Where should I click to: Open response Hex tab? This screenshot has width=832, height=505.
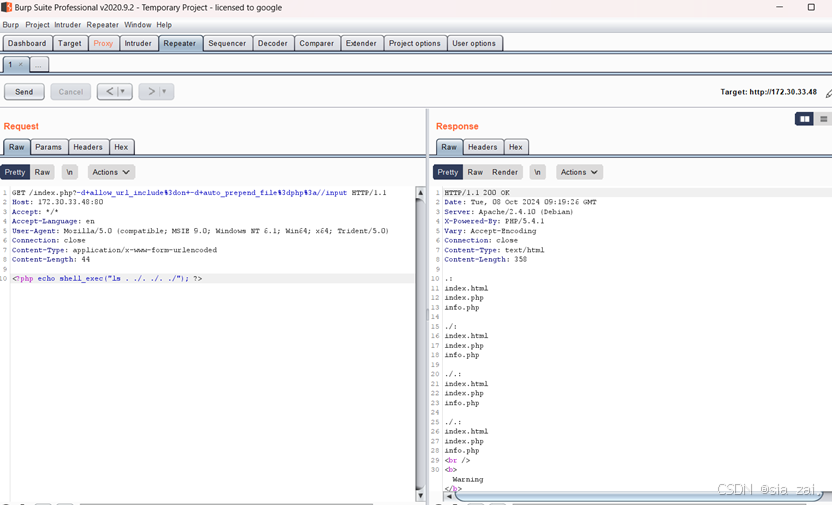[x=516, y=147]
